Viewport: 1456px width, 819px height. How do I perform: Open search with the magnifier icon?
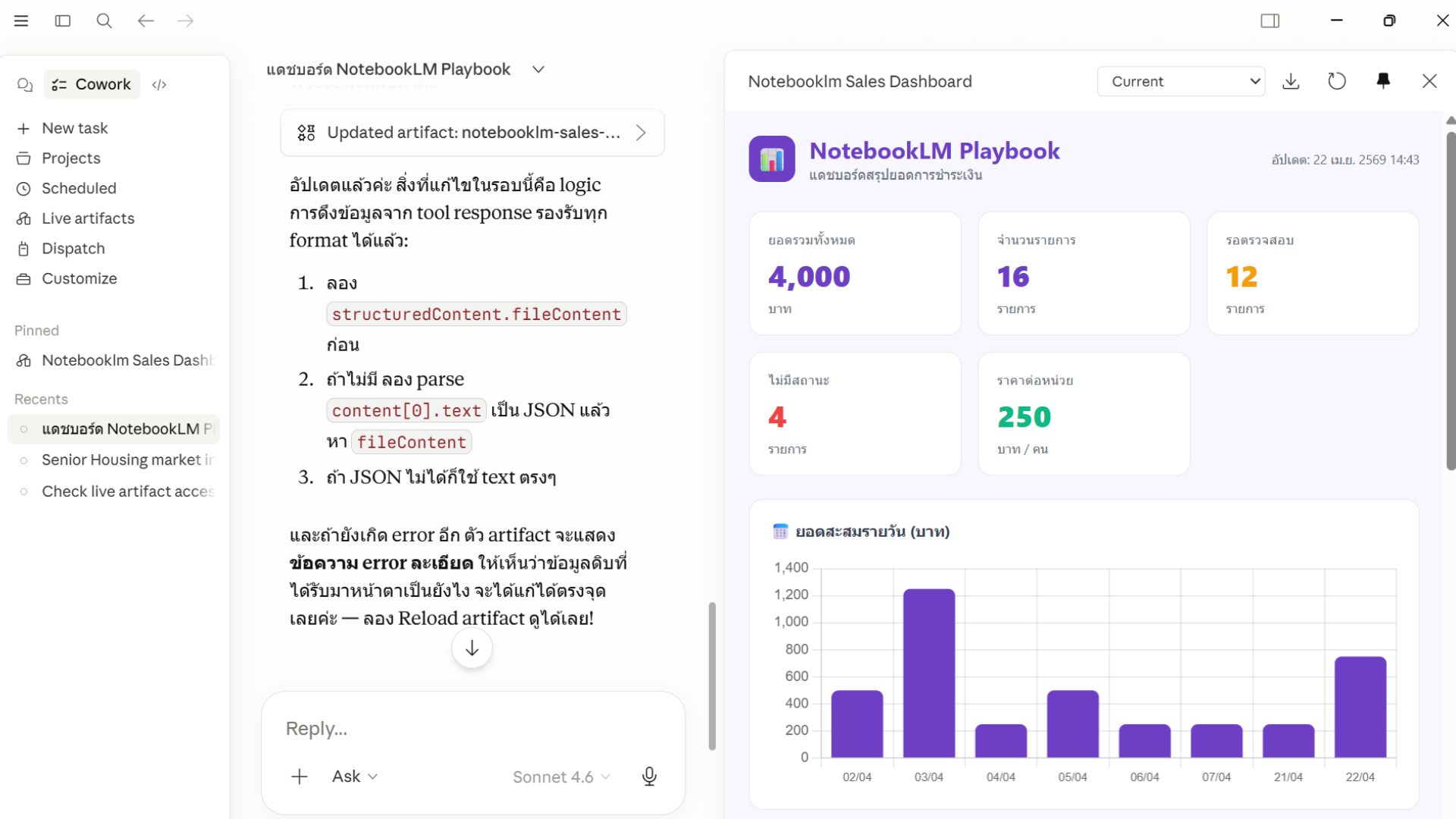pos(105,21)
